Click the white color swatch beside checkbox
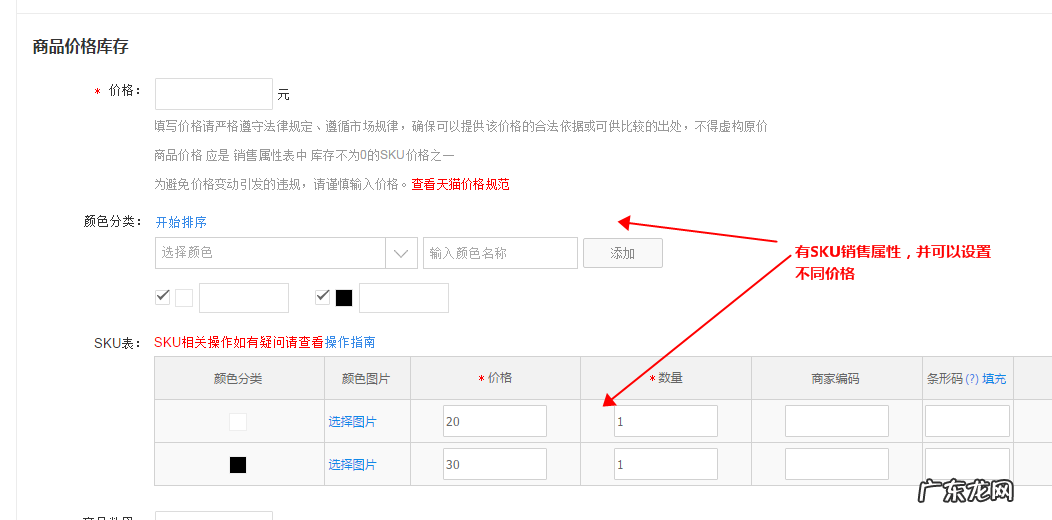This screenshot has height=520, width=1052. (184, 298)
